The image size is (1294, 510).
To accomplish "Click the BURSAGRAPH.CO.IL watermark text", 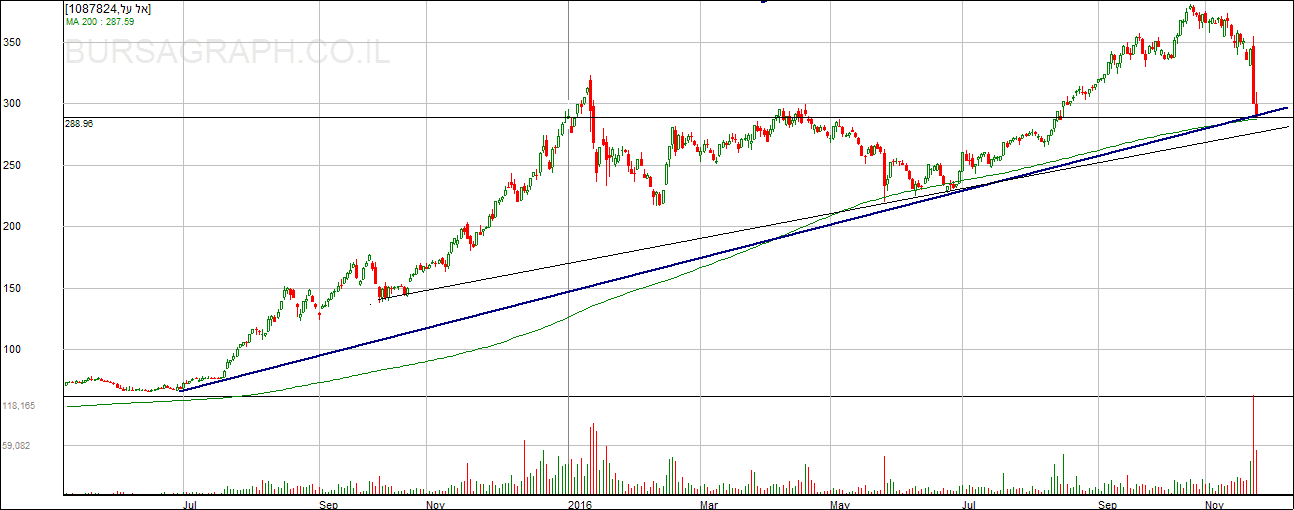I will (227, 54).
